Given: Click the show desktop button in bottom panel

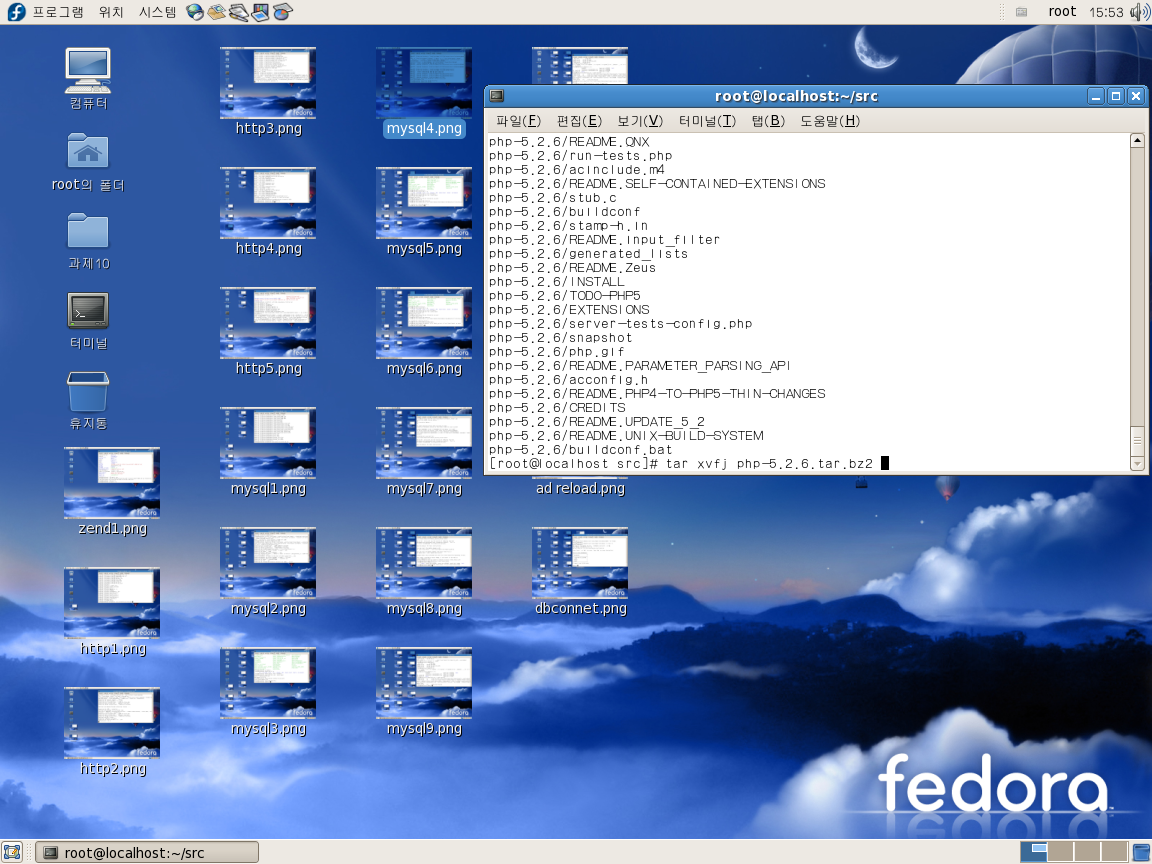Looking at the screenshot, I should tap(13, 852).
